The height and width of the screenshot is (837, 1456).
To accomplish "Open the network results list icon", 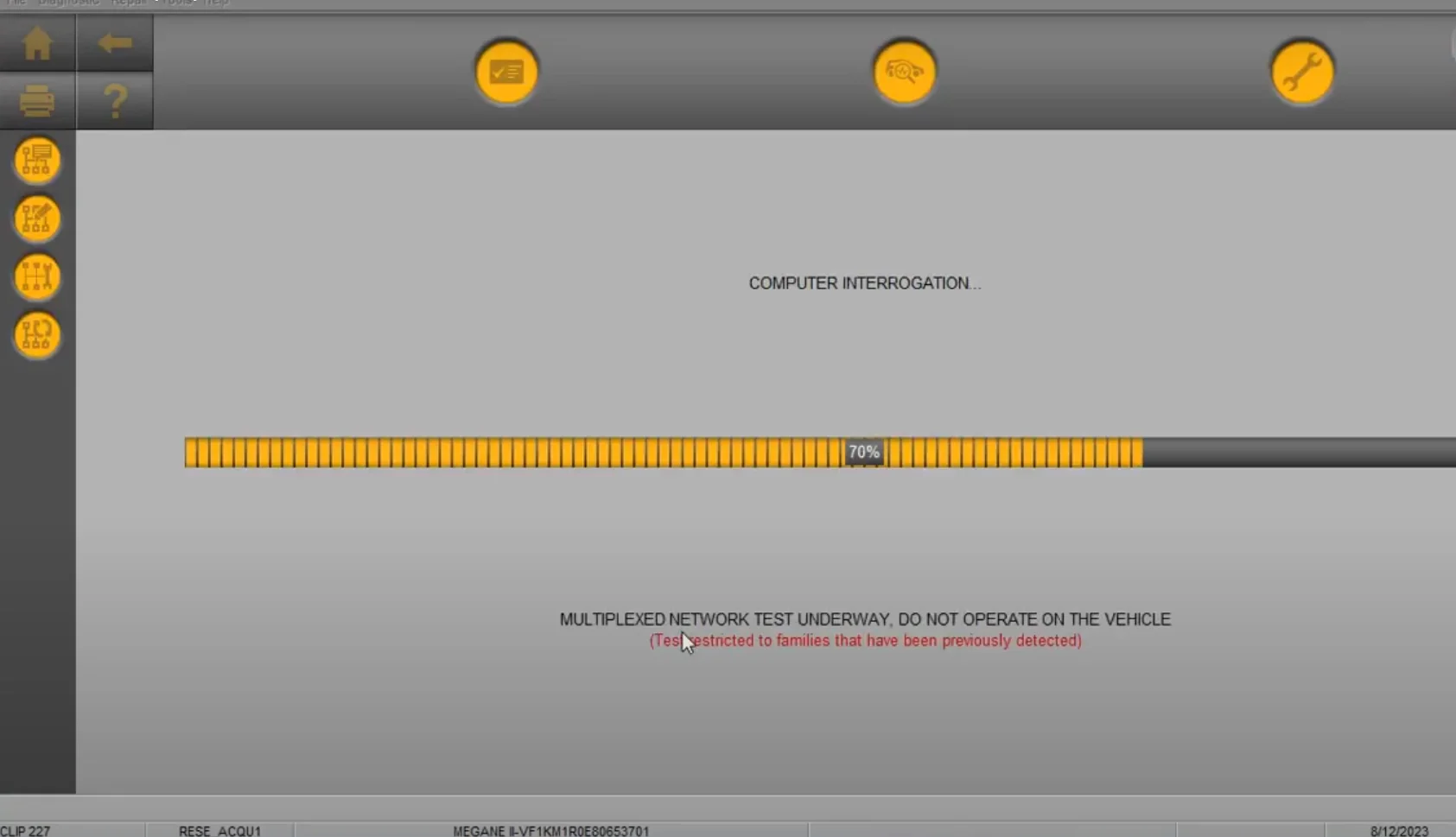I will 36,161.
